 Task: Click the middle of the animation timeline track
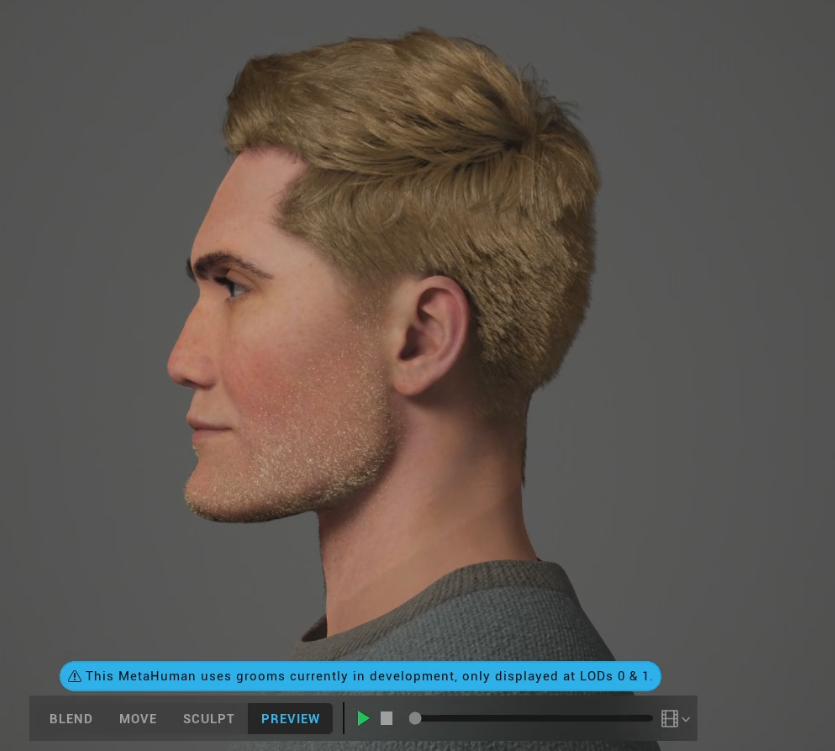click(533, 719)
